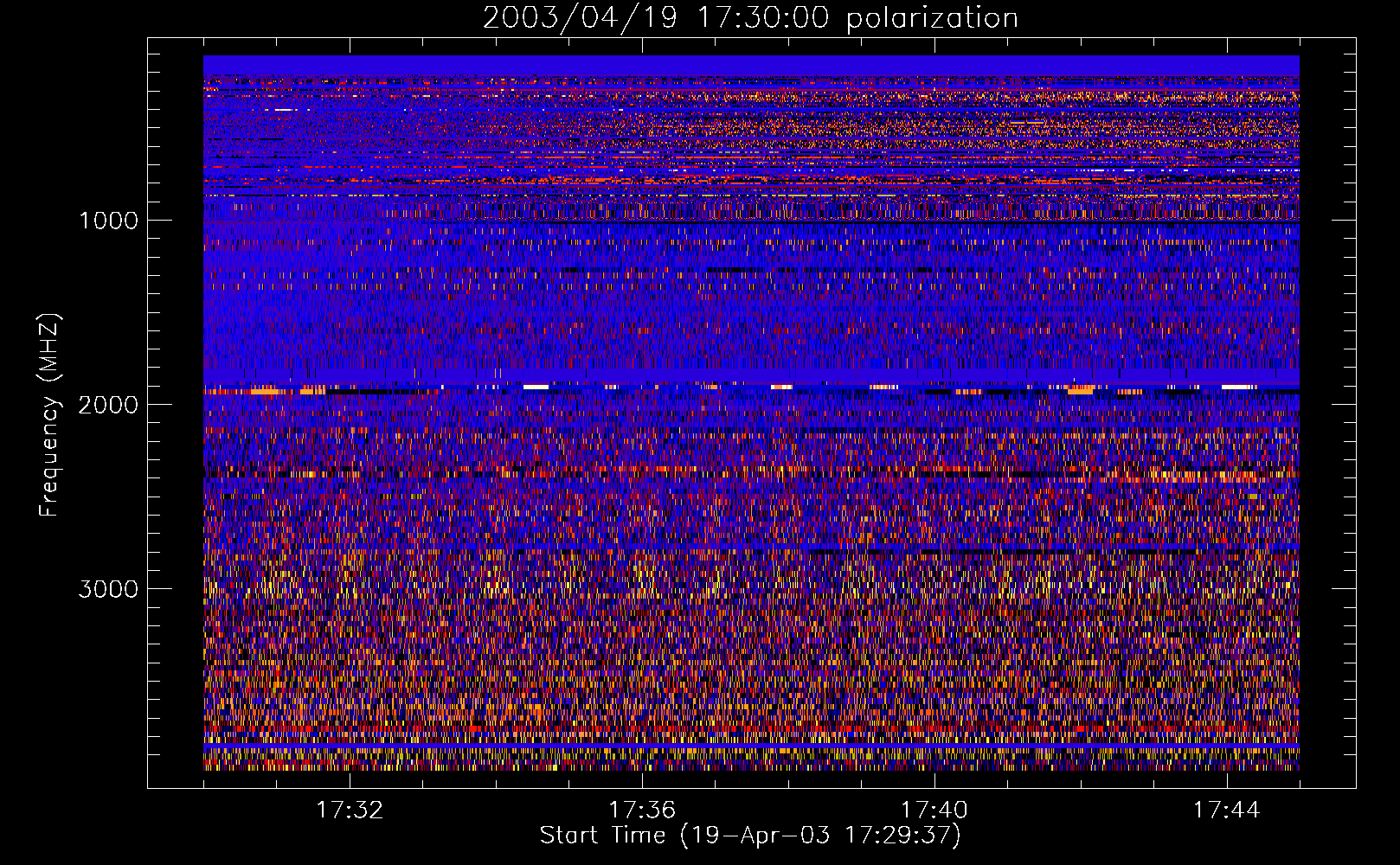
Task: Click the 17:40 time tick label
Action: tap(934, 811)
